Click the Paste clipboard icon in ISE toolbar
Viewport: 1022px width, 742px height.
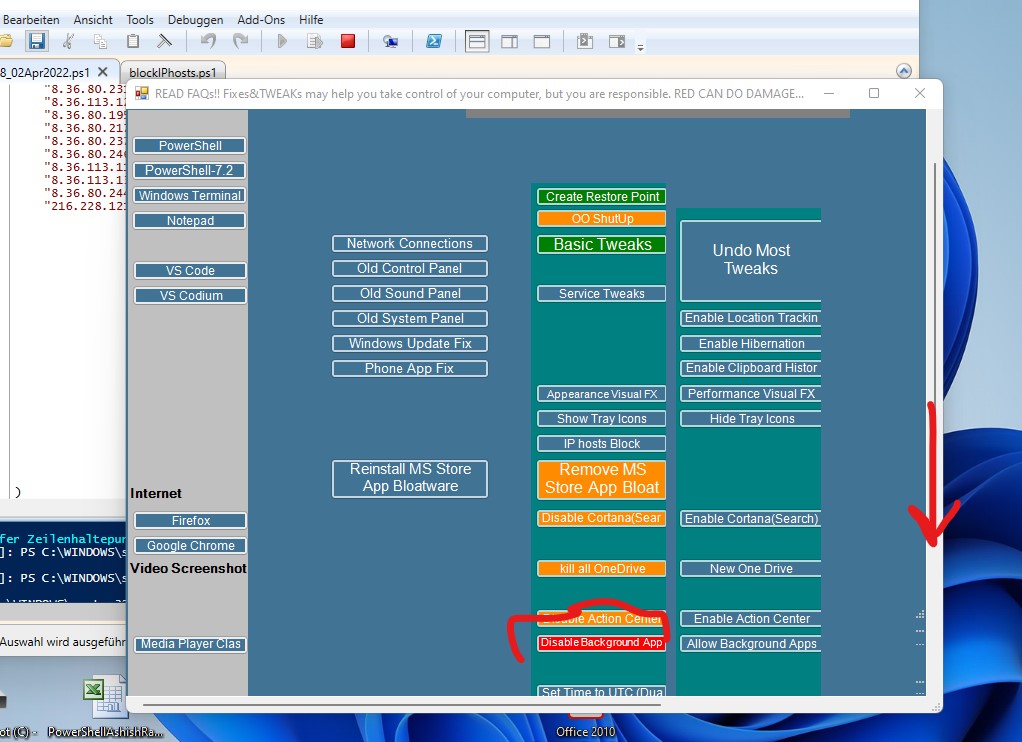pyautogui.click(x=133, y=42)
